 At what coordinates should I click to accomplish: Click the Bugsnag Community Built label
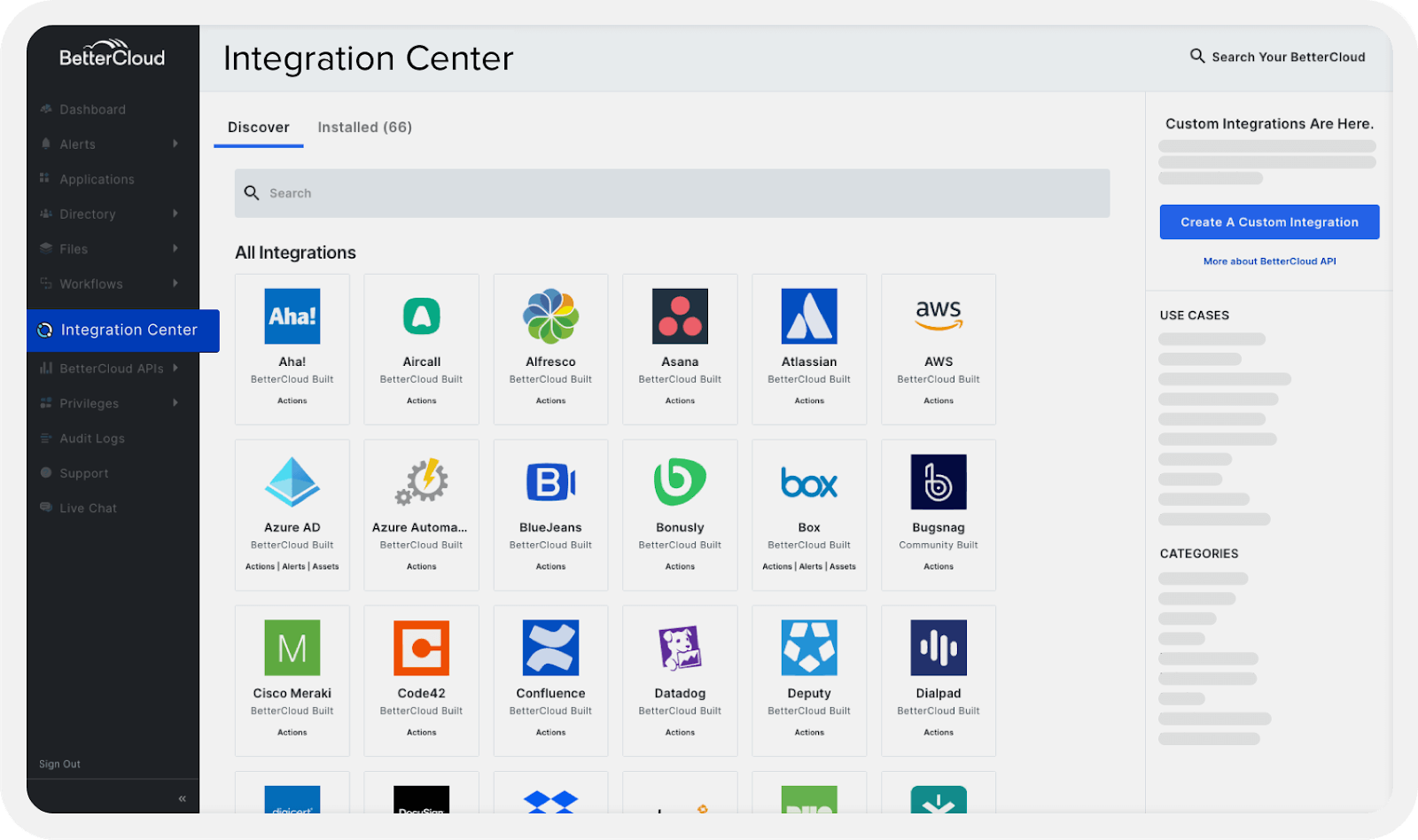point(939,545)
